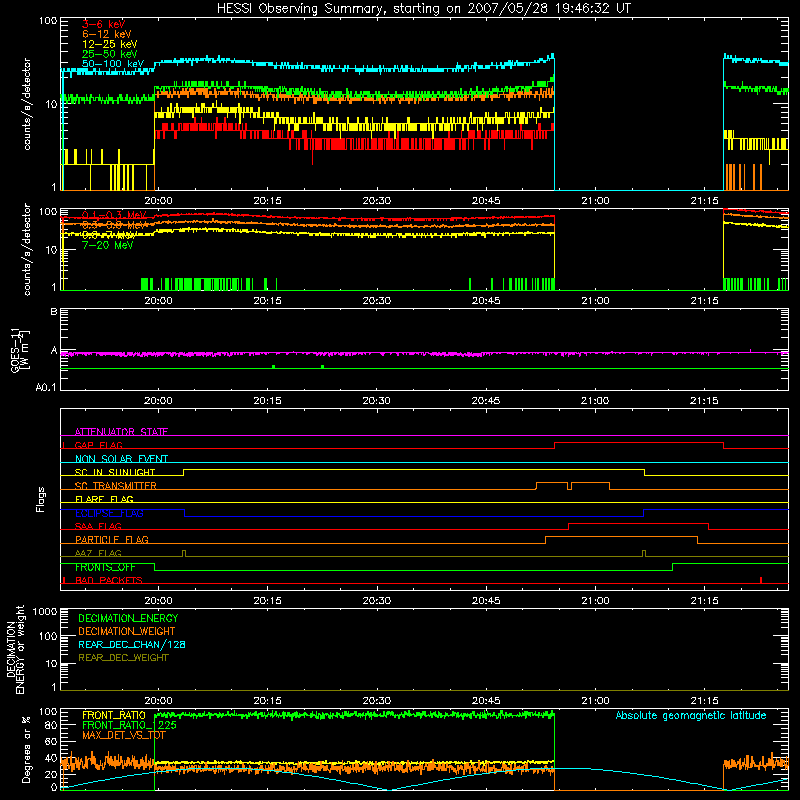800x800 pixels.
Task: Click the red BAD_PACKETS spike near 21:22
Action: coord(761,580)
